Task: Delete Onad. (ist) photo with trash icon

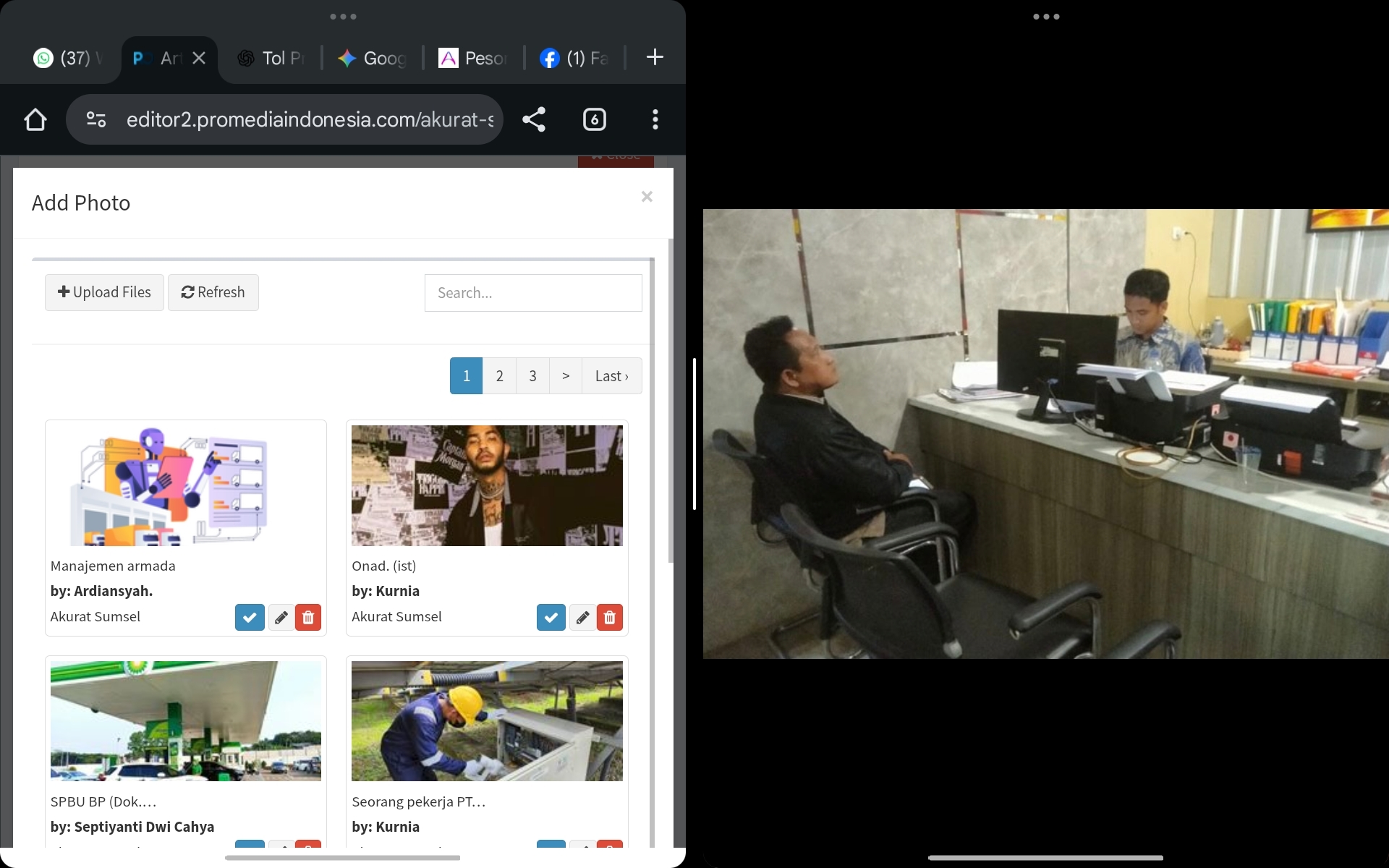Action: (610, 618)
